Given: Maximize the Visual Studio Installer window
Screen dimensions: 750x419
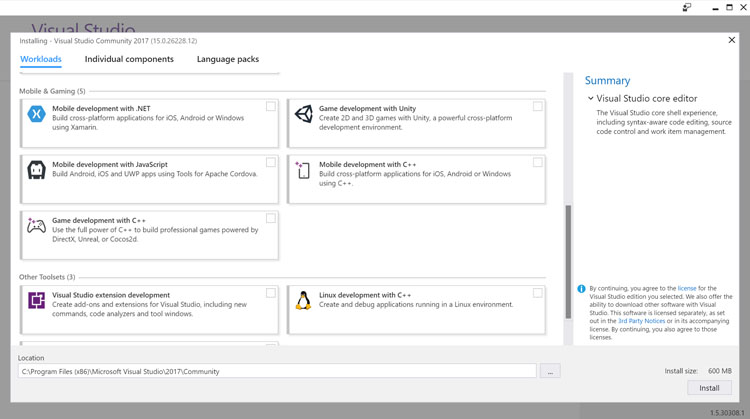Looking at the screenshot, I should 729,7.
